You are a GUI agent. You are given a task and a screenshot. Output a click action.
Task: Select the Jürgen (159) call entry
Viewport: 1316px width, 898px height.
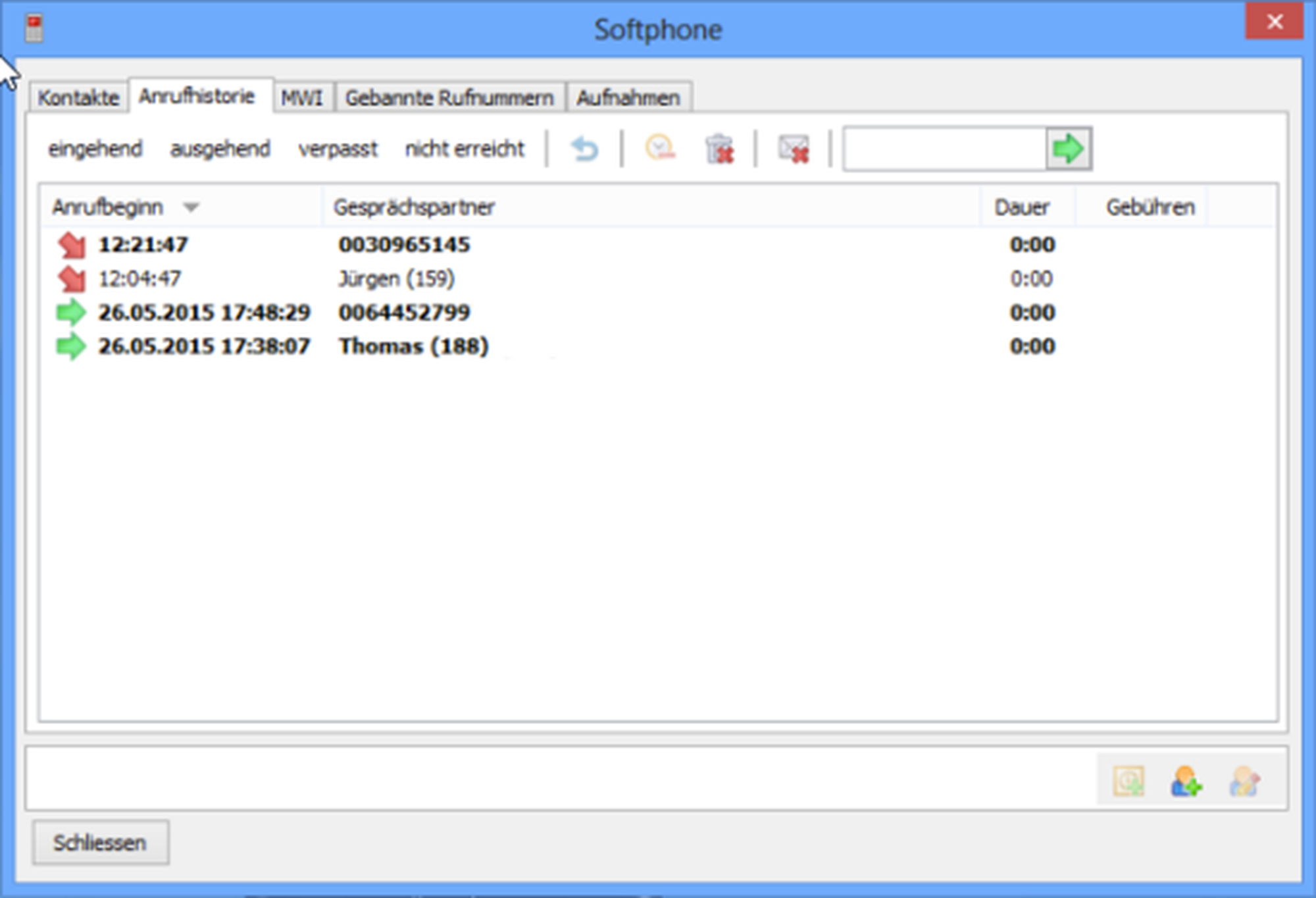(x=396, y=278)
